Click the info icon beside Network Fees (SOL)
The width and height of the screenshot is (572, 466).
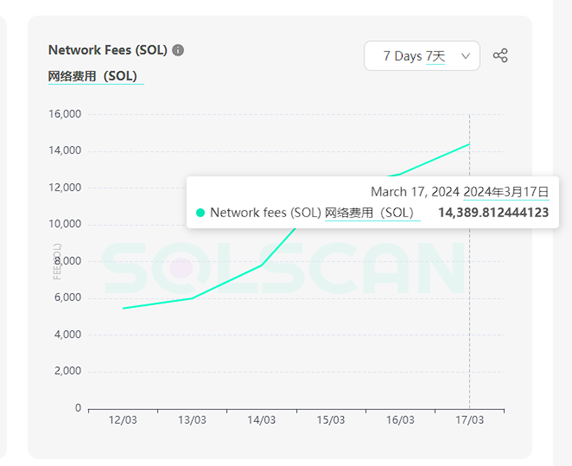point(178,50)
